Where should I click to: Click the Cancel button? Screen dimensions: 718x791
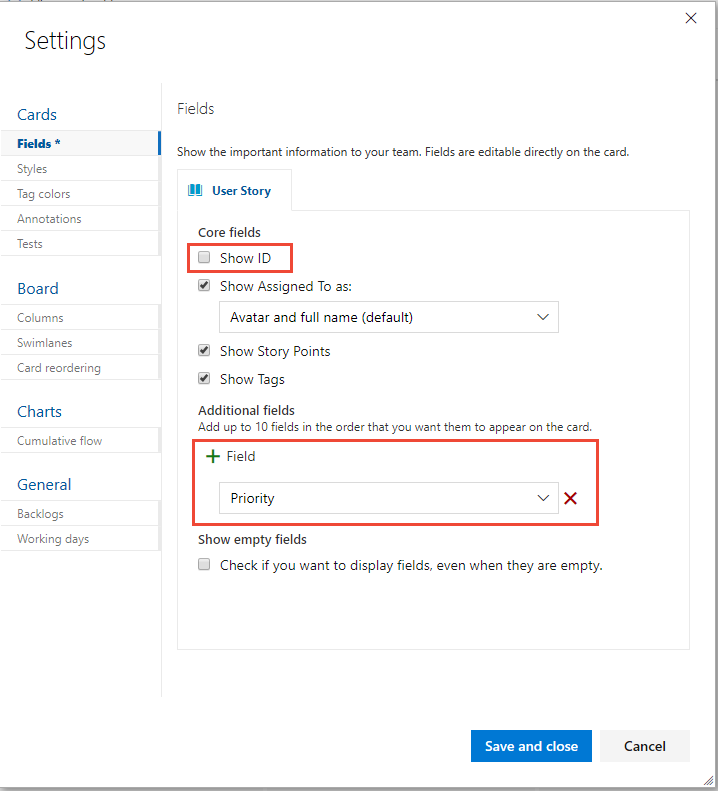coord(645,746)
